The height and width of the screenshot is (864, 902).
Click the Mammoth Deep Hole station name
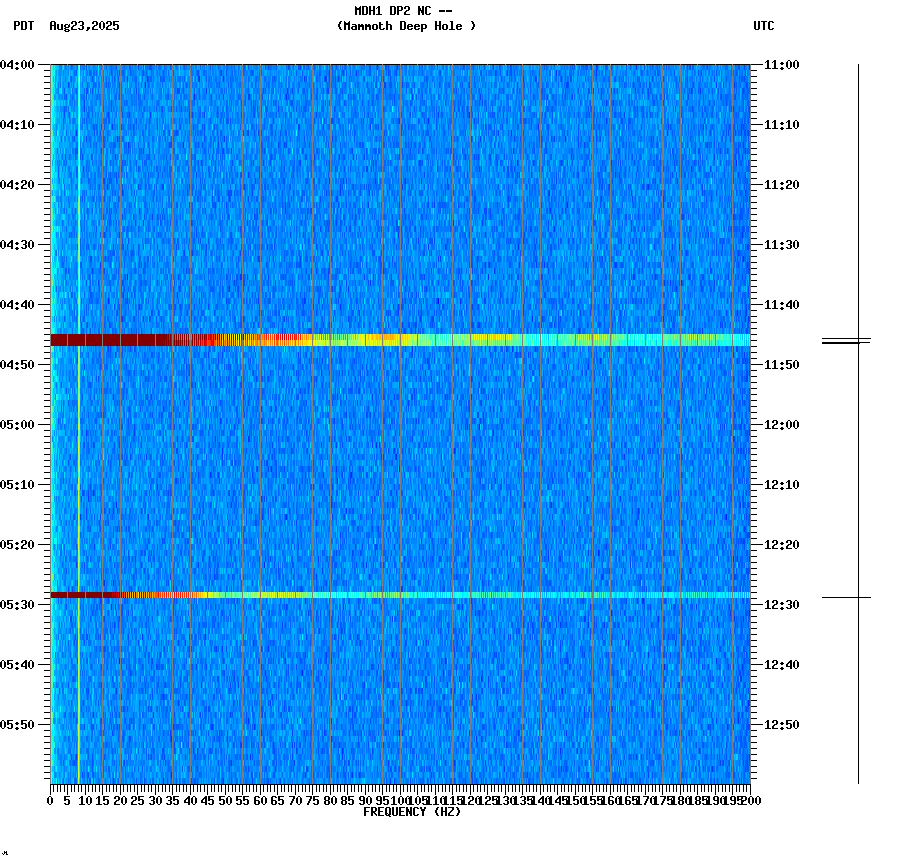[406, 27]
